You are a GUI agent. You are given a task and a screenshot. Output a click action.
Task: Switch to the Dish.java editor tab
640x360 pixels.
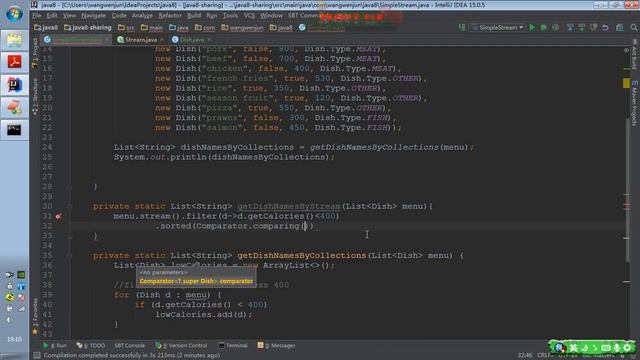click(x=192, y=40)
